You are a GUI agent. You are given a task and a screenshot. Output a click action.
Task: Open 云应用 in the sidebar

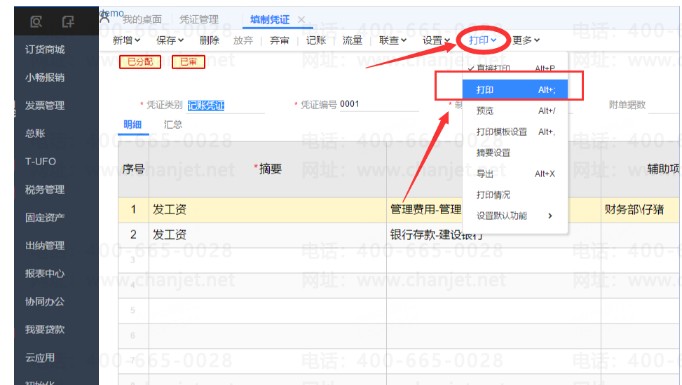pos(40,358)
